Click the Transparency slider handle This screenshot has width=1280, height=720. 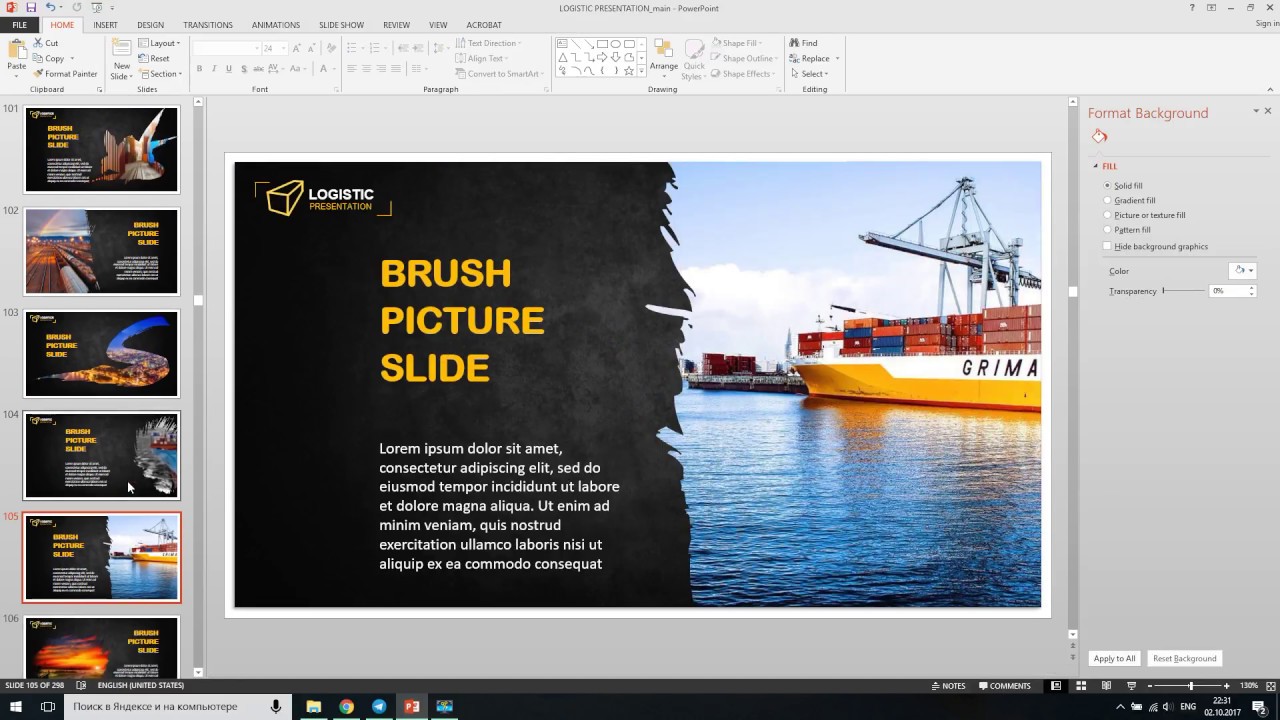click(1164, 291)
